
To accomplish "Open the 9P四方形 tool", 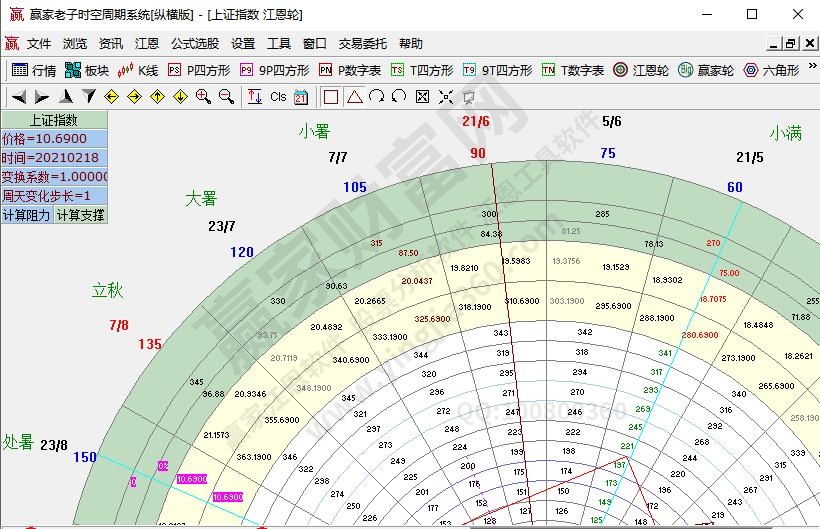I will pyautogui.click(x=275, y=70).
